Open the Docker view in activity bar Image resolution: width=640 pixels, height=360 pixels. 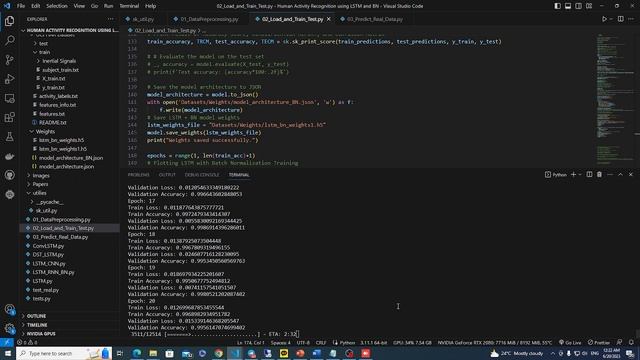[x=9, y=156]
